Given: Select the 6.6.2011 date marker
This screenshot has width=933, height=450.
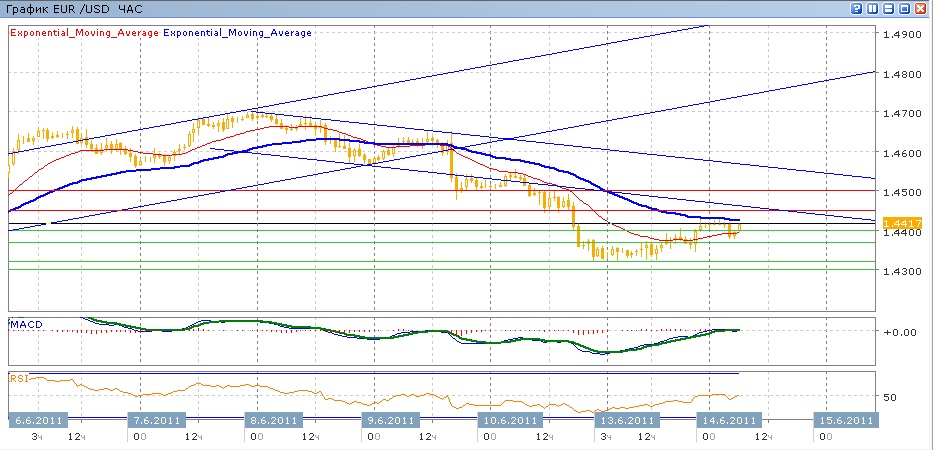Looking at the screenshot, I should click(38, 420).
